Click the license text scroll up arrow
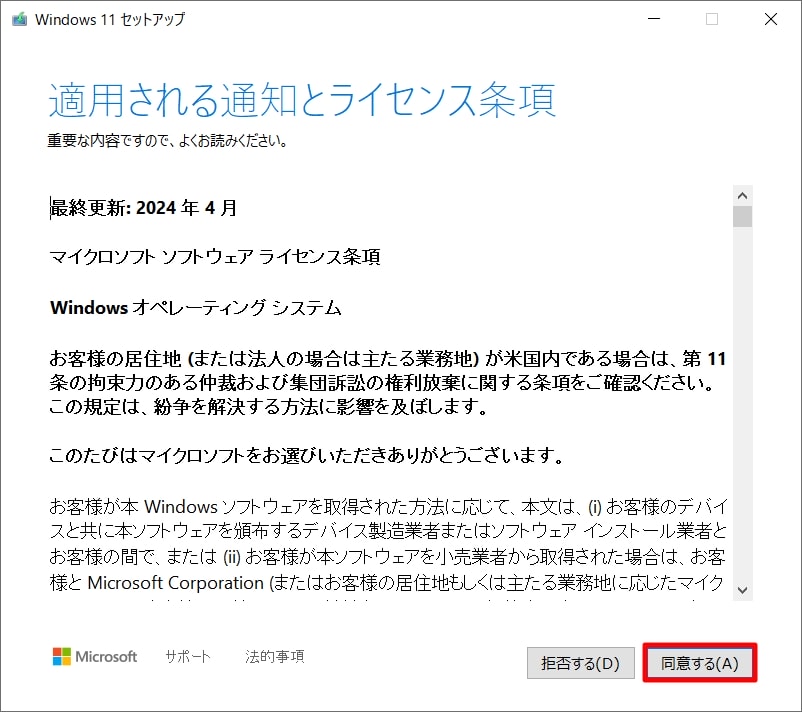The width and height of the screenshot is (802, 712). click(743, 195)
